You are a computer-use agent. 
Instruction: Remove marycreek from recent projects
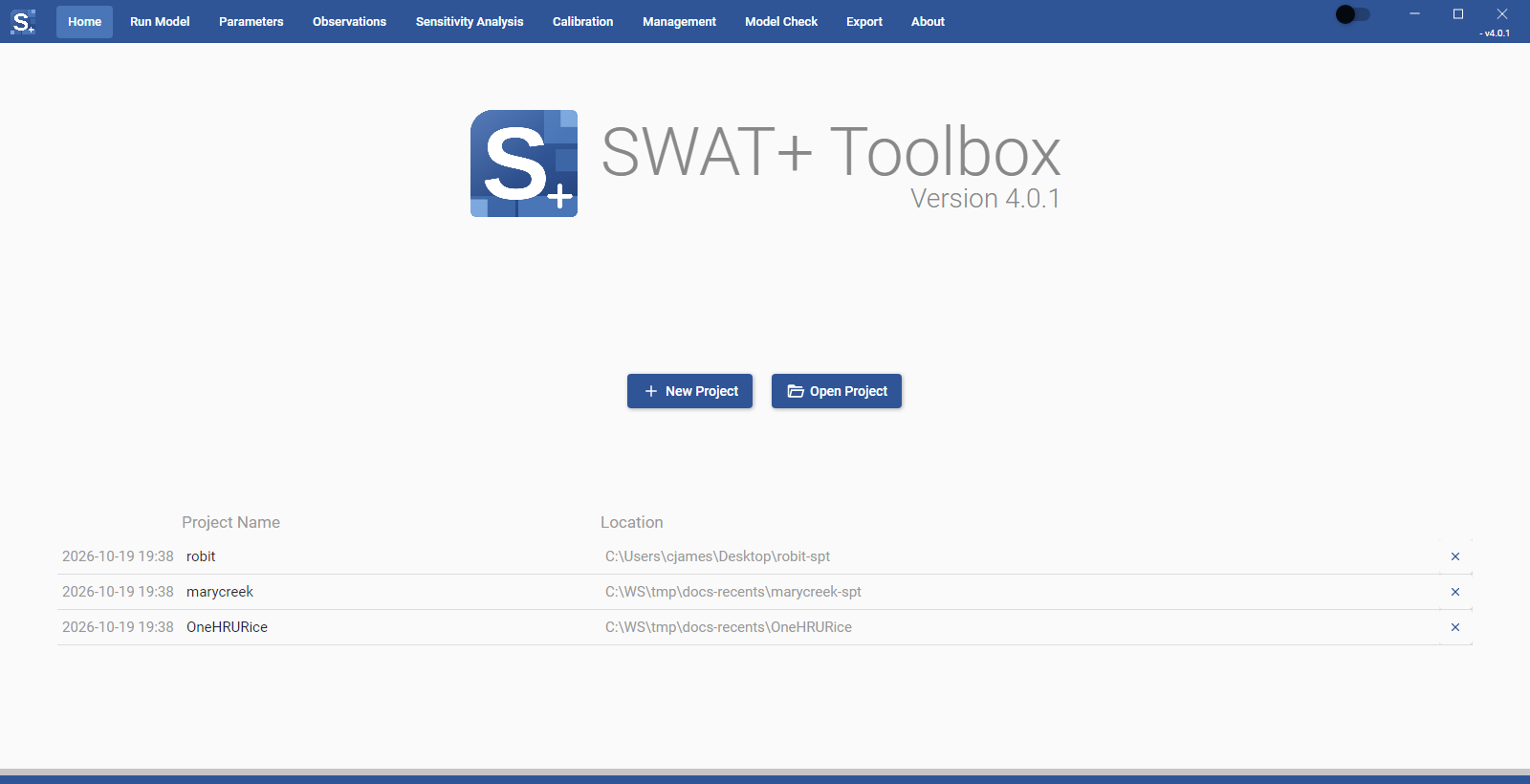(1455, 592)
